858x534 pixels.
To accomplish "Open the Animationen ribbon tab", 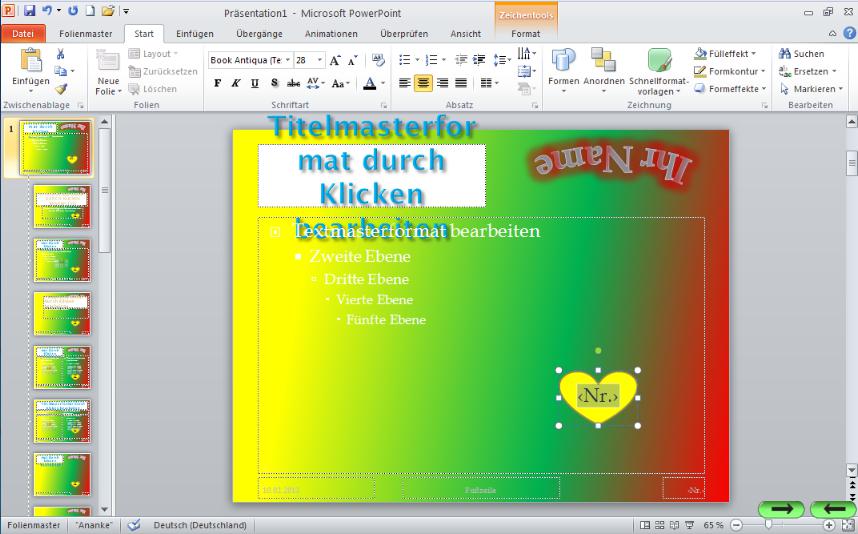I will click(330, 33).
